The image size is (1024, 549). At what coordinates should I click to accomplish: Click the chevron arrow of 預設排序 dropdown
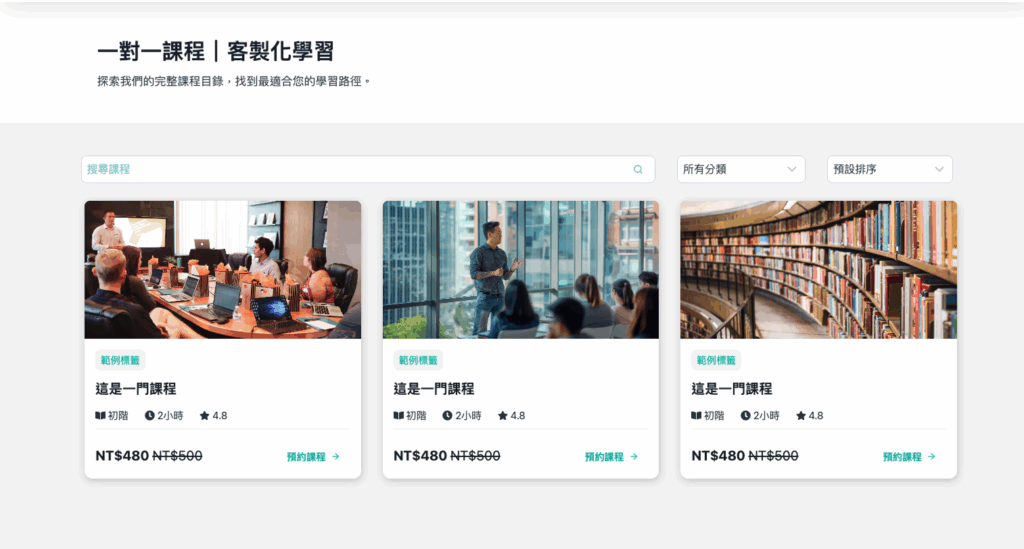(939, 170)
